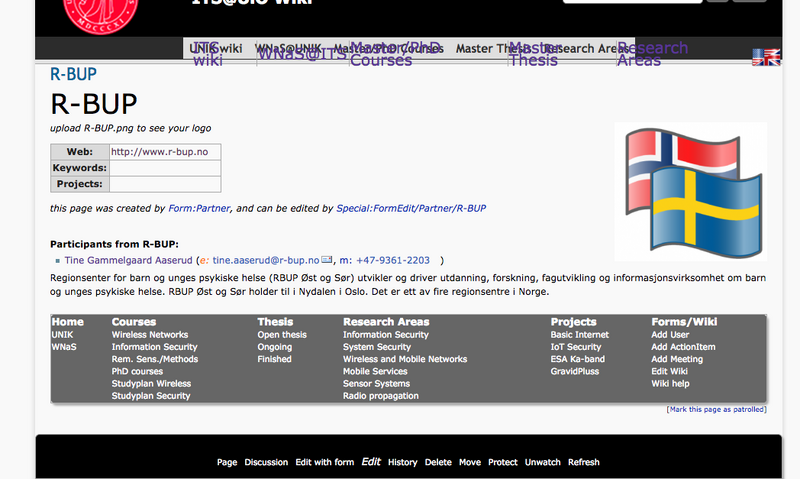
Task: Open the Radio propagation link
Action: (381, 396)
